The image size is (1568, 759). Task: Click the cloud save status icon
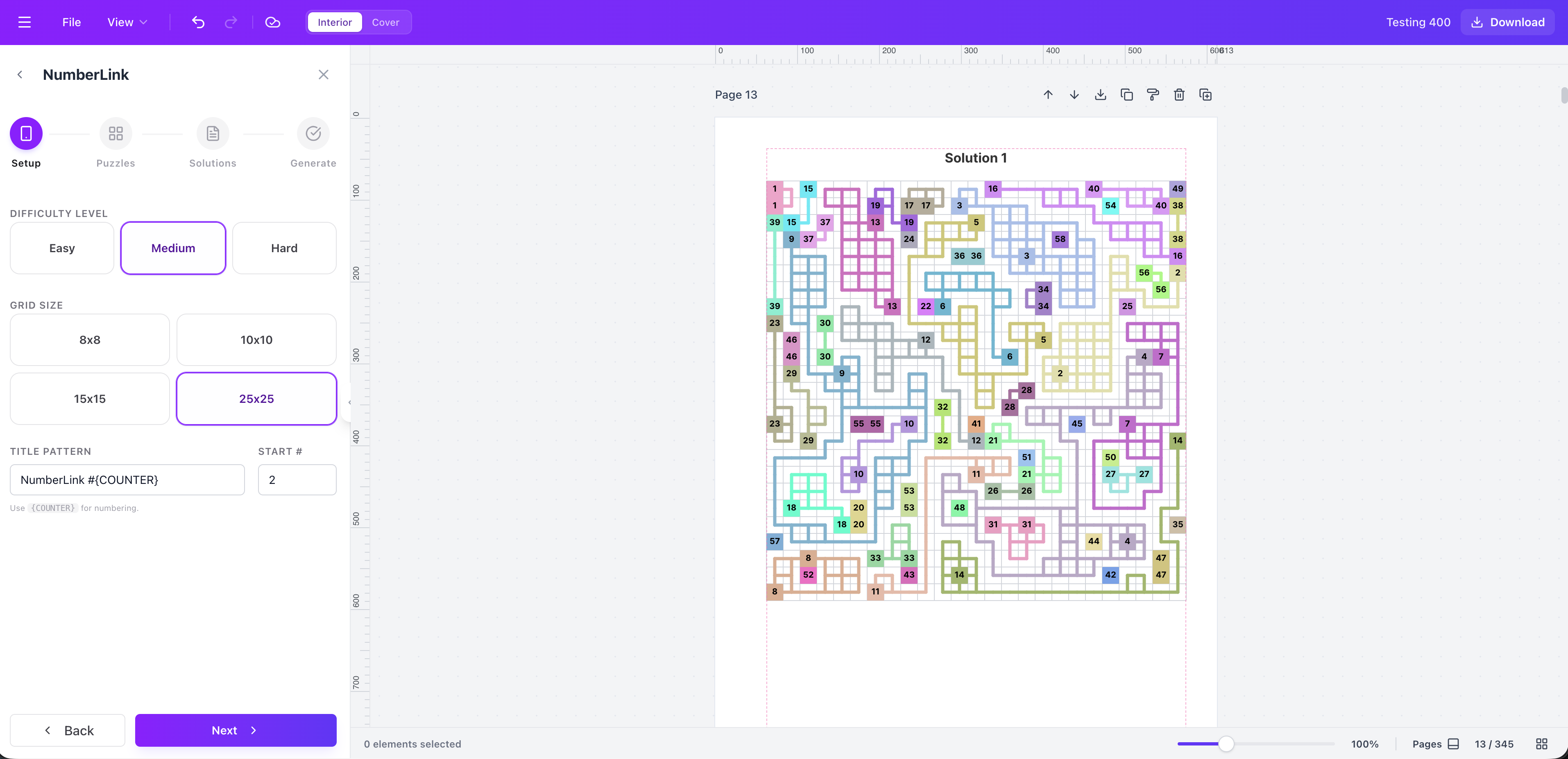[272, 23]
